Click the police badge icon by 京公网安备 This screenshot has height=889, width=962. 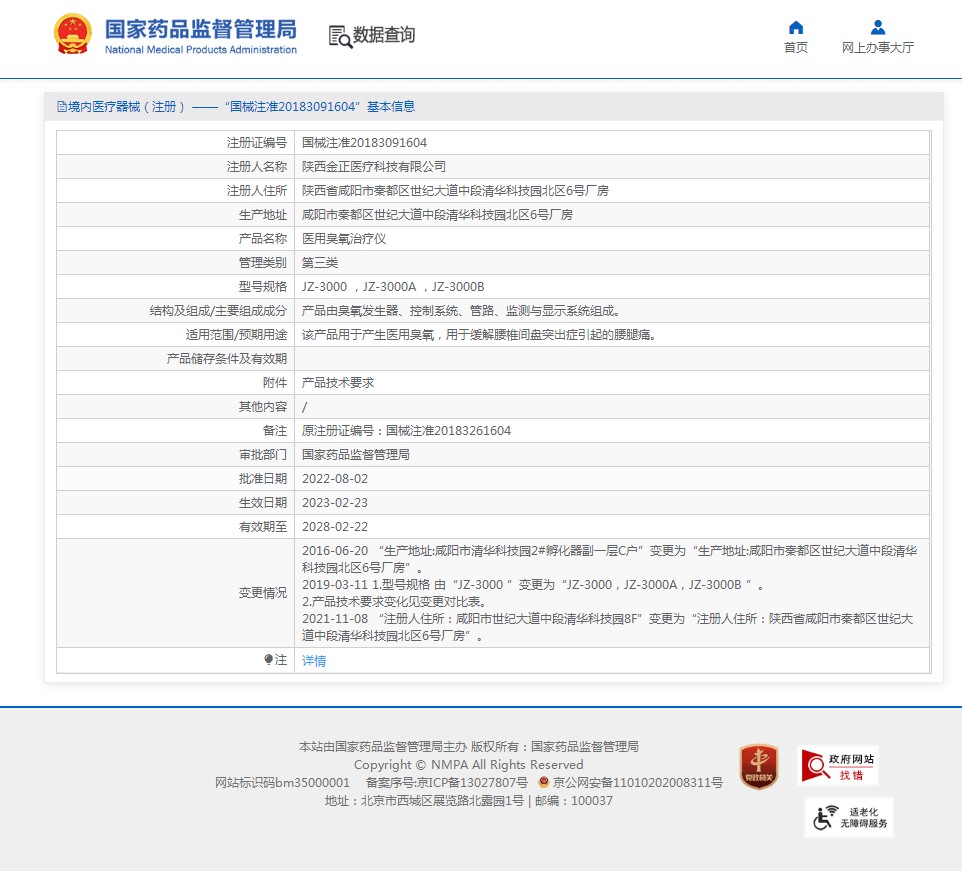(x=544, y=782)
